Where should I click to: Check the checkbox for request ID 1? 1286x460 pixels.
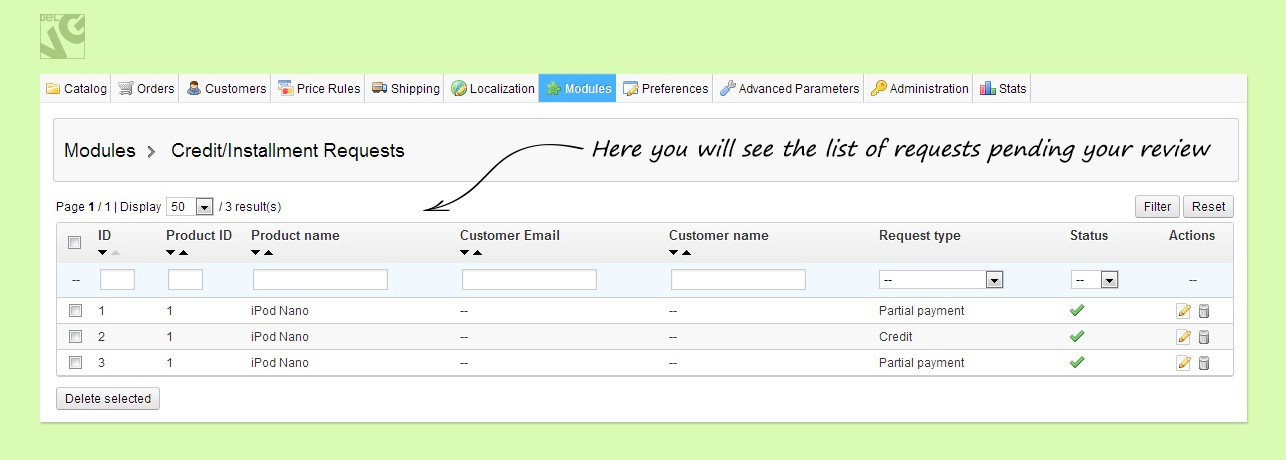click(75, 311)
